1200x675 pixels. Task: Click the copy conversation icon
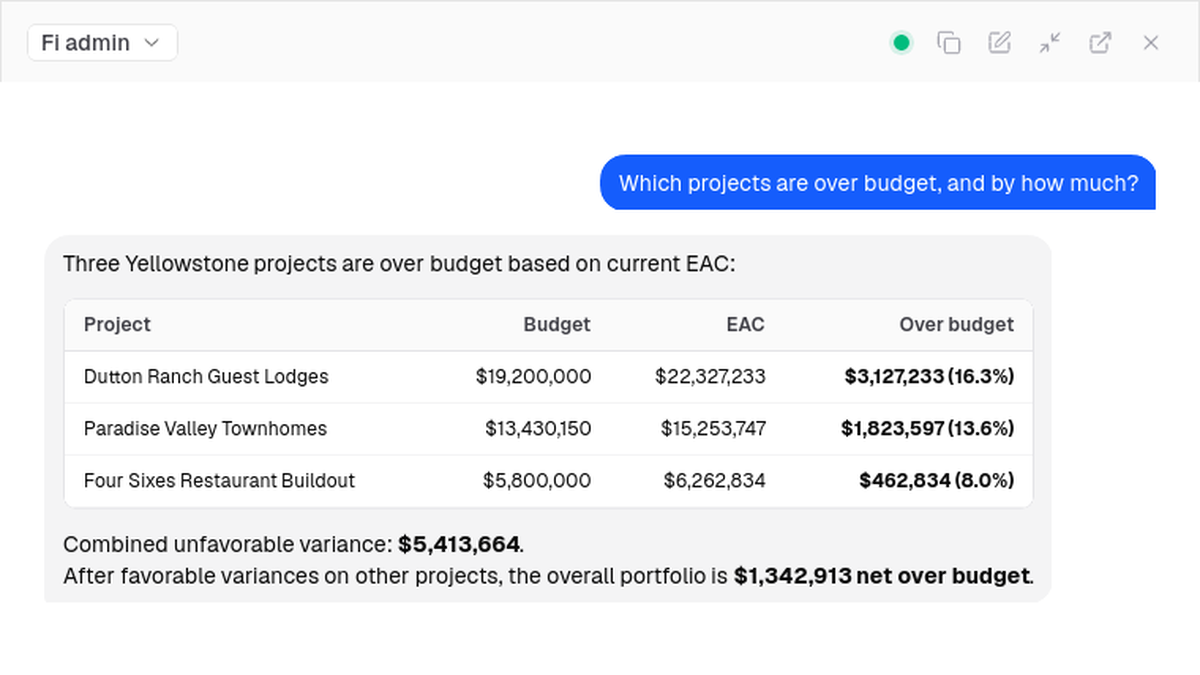[x=948, y=43]
